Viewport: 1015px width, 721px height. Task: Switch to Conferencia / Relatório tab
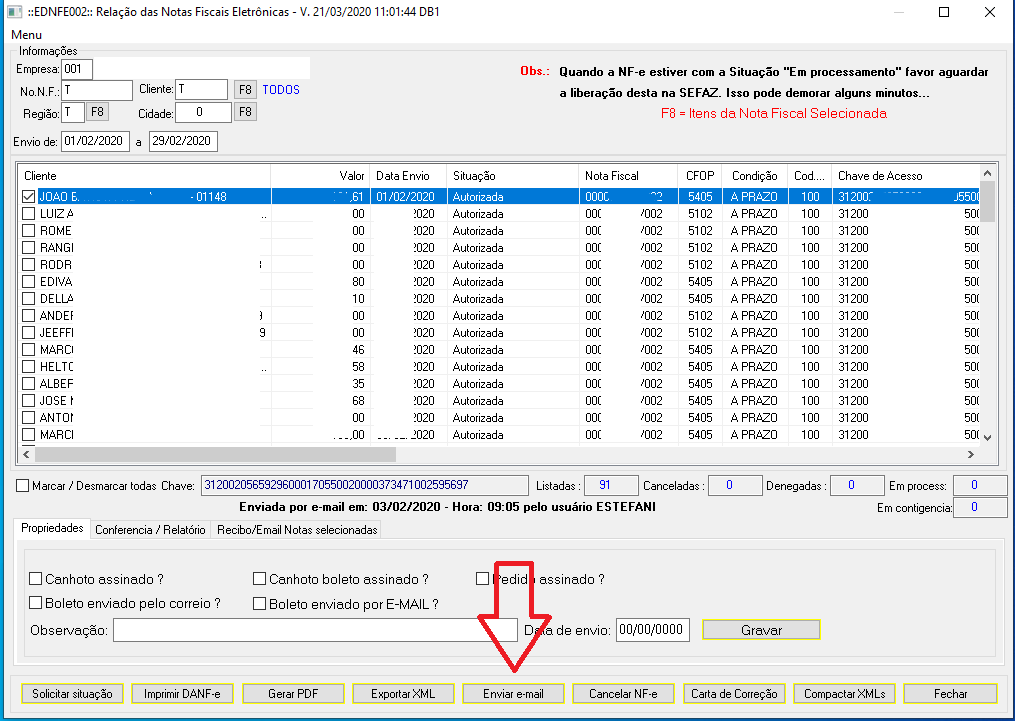[x=150, y=530]
